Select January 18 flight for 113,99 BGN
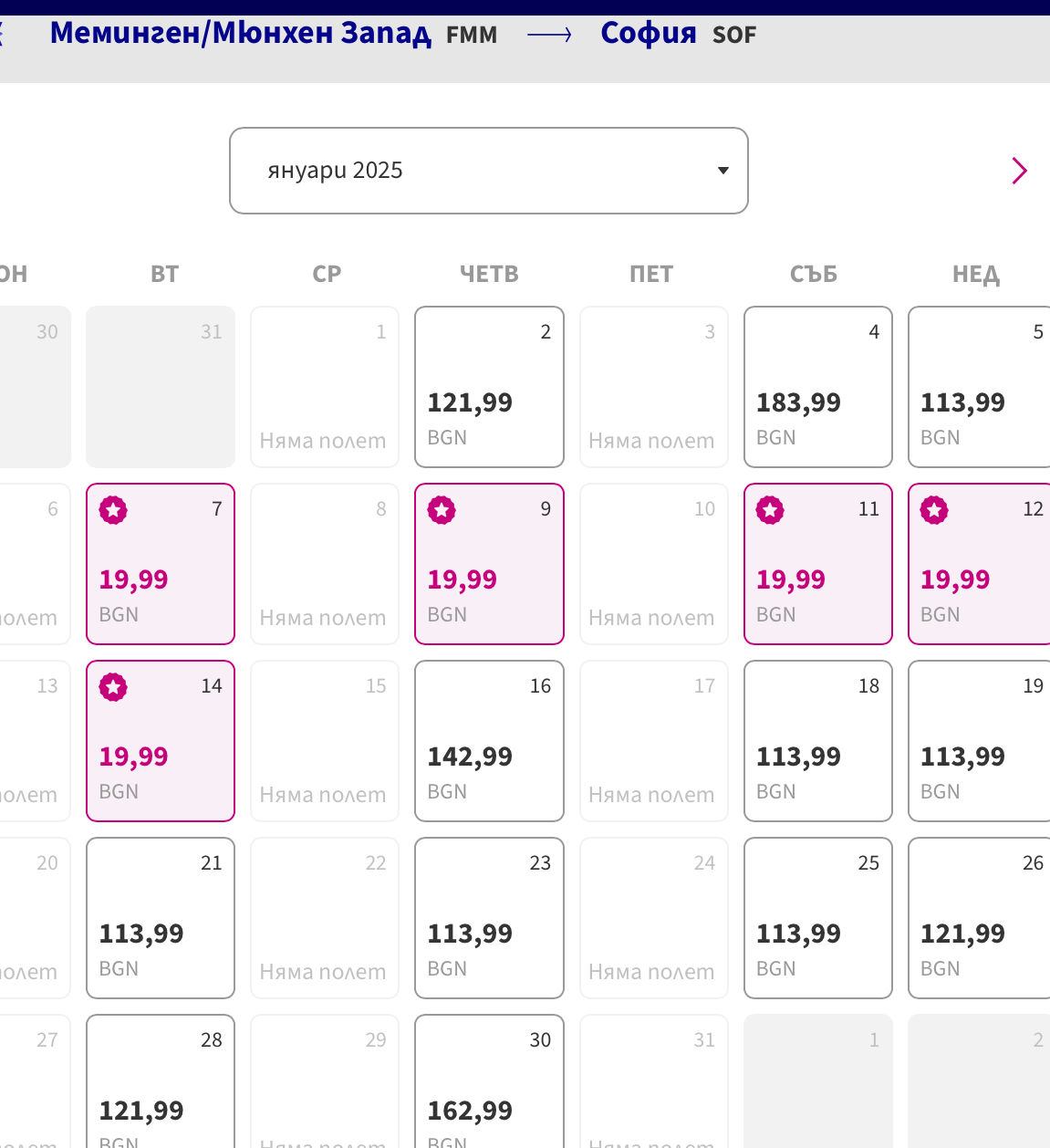Screen dimensions: 1050x1148 (x=817, y=741)
